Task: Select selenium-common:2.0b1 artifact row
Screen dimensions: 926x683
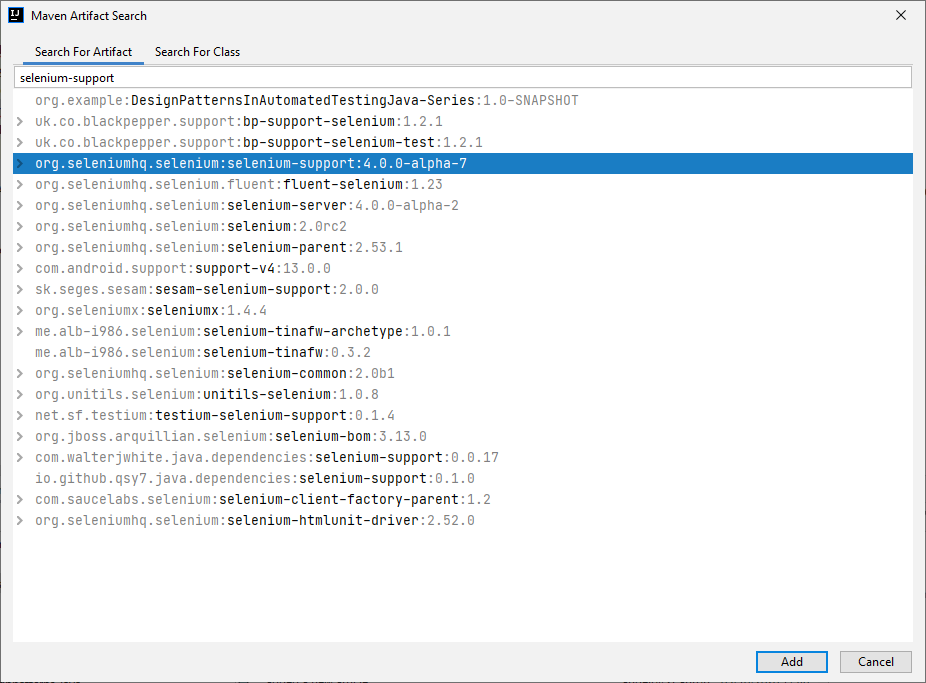Action: tap(463, 374)
